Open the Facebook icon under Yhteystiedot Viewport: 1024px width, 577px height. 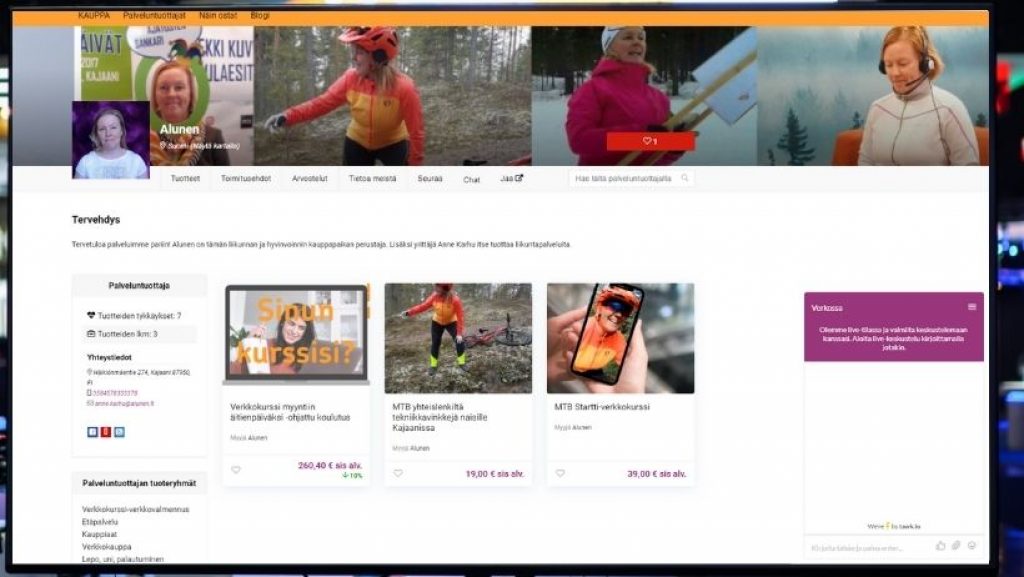click(x=92, y=432)
